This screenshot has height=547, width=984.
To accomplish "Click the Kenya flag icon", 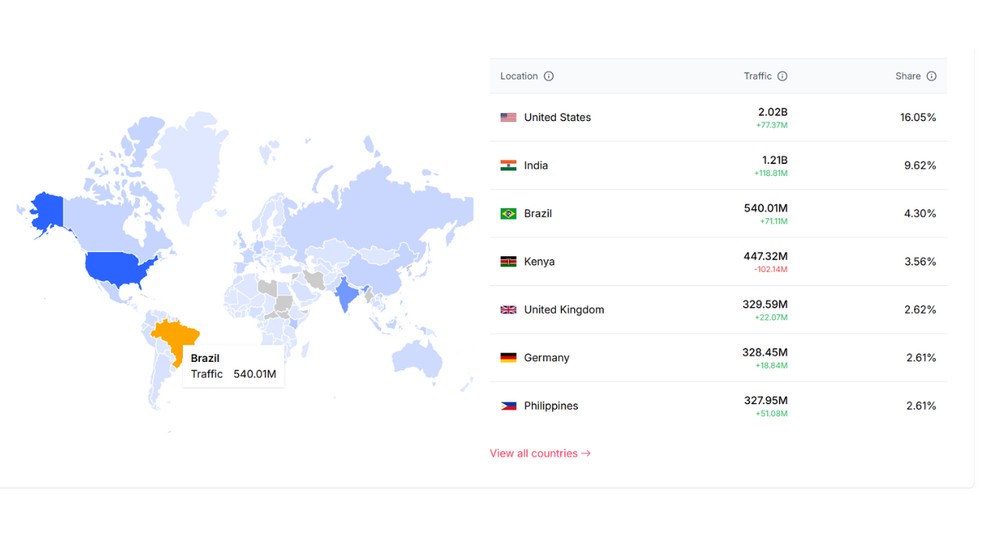I will click(x=508, y=262).
